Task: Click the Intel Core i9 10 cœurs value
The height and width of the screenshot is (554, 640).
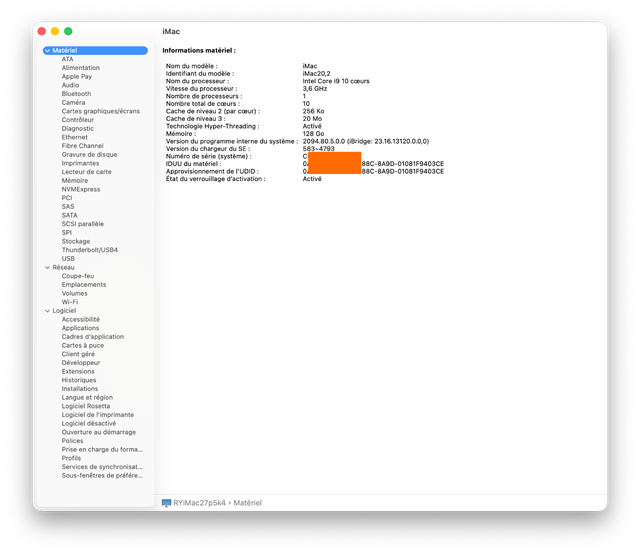Action: (x=336, y=81)
